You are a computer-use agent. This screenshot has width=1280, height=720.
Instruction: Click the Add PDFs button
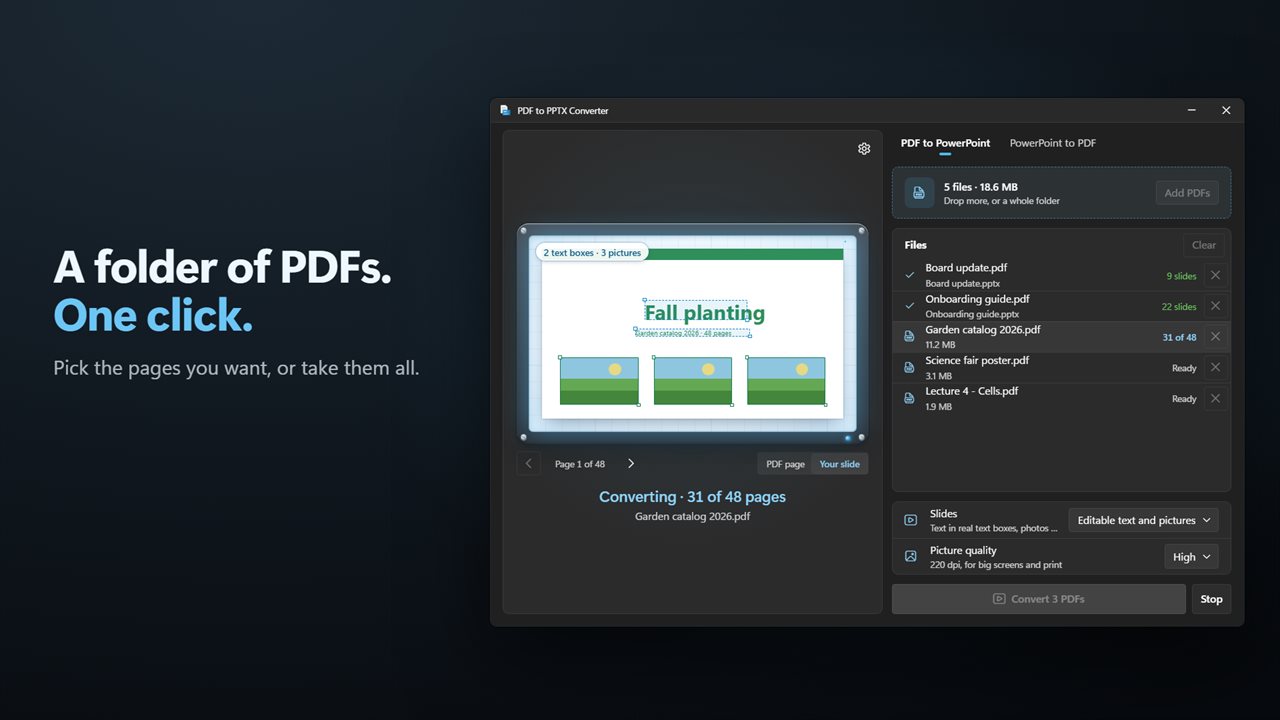click(x=1187, y=193)
